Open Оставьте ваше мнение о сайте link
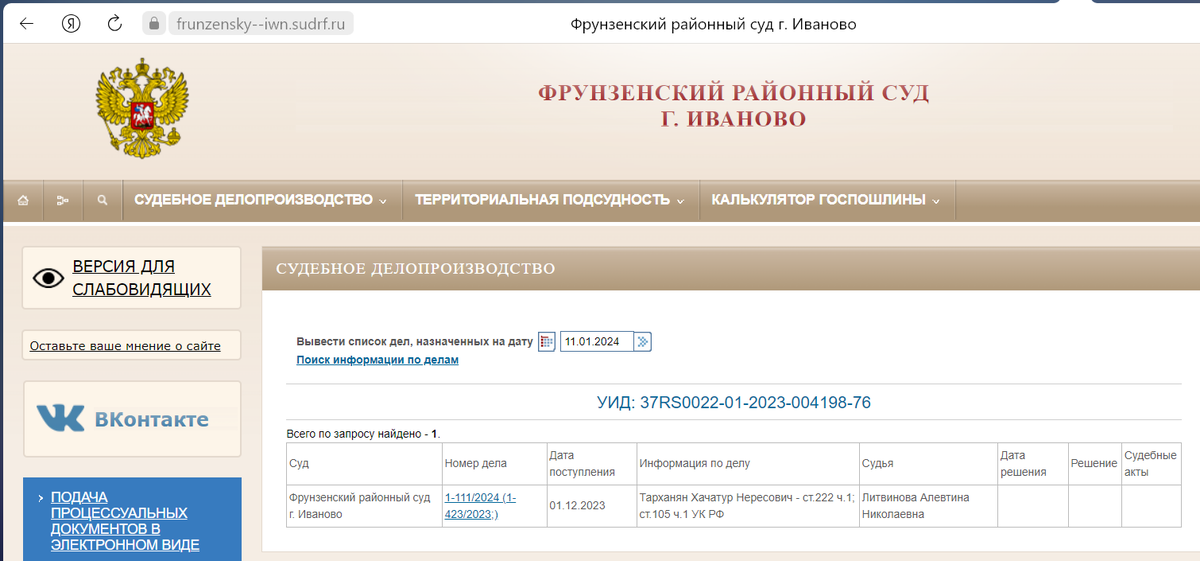The height and width of the screenshot is (561, 1200). (x=125, y=346)
